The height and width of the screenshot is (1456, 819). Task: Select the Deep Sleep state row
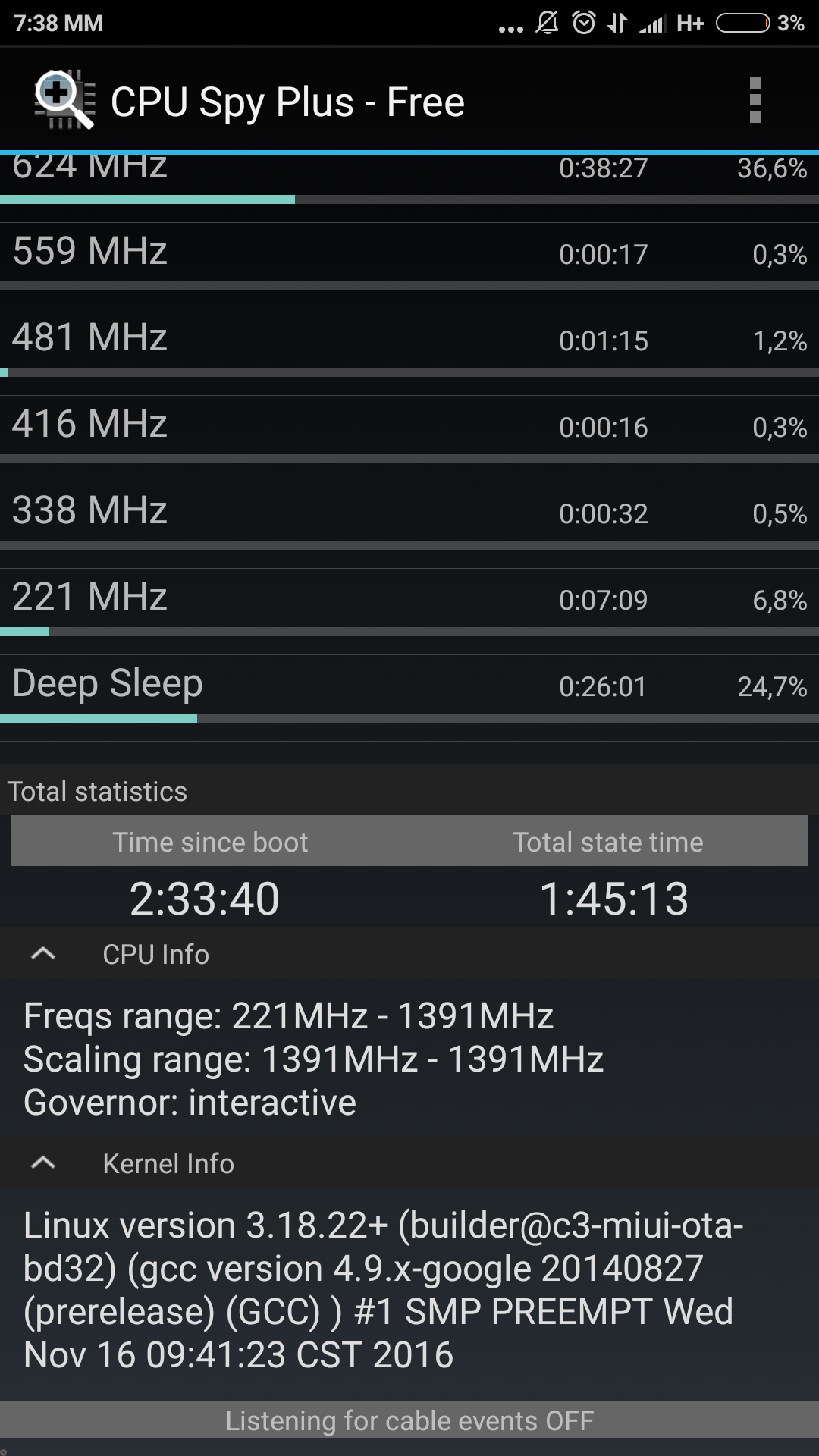coord(409,686)
